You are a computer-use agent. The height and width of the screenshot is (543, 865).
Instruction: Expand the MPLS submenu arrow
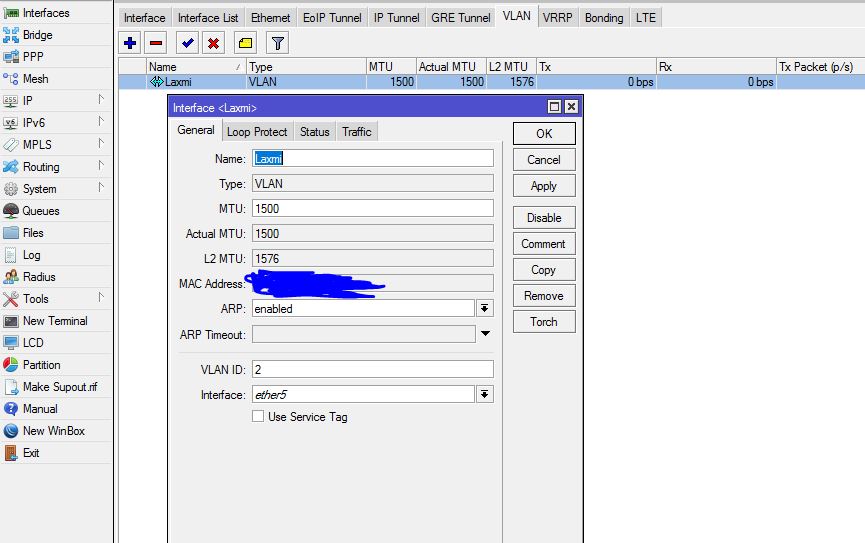click(101, 143)
